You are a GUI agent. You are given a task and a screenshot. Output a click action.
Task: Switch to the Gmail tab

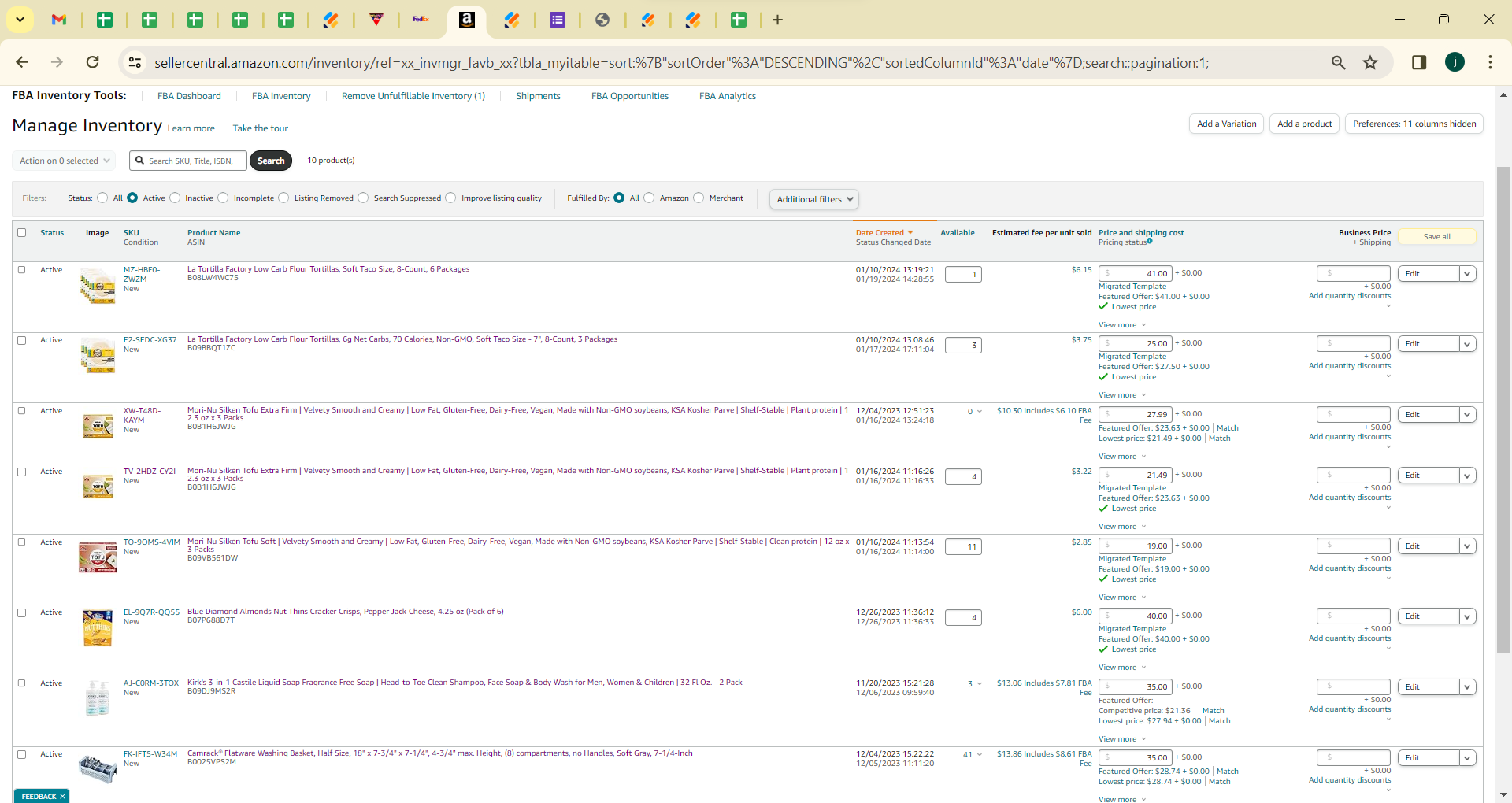pyautogui.click(x=59, y=20)
